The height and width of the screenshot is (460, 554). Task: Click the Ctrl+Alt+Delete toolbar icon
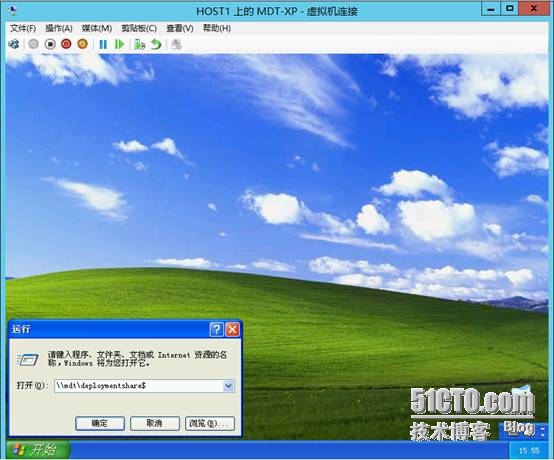click(x=14, y=44)
